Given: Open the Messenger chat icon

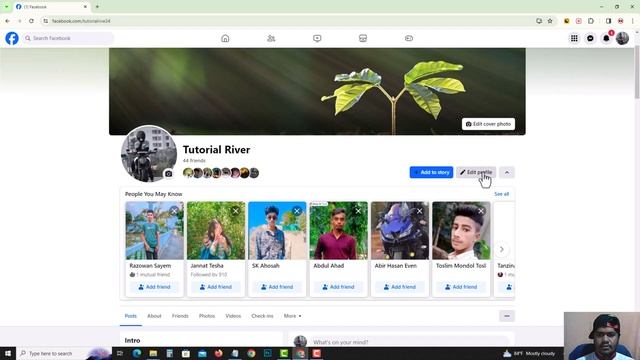Looking at the screenshot, I should (590, 38).
